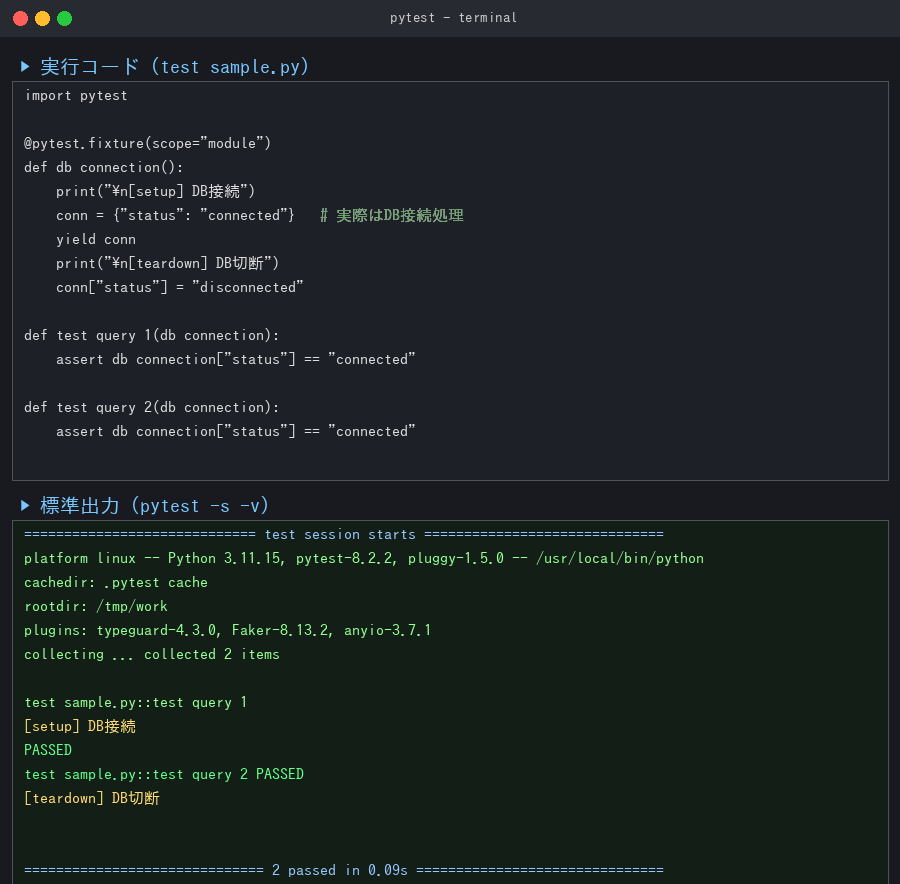Click the print line containing "[teardown]" in code
900x884 pixels.
[x=167, y=263]
